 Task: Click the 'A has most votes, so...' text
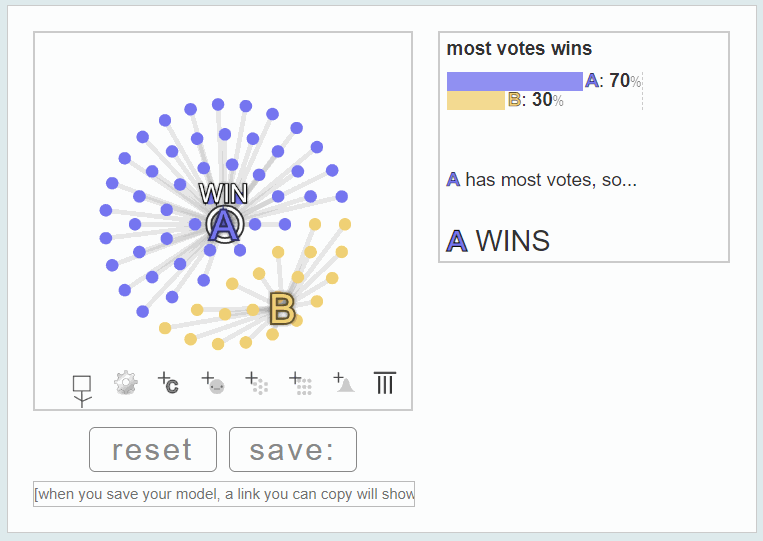(x=541, y=180)
